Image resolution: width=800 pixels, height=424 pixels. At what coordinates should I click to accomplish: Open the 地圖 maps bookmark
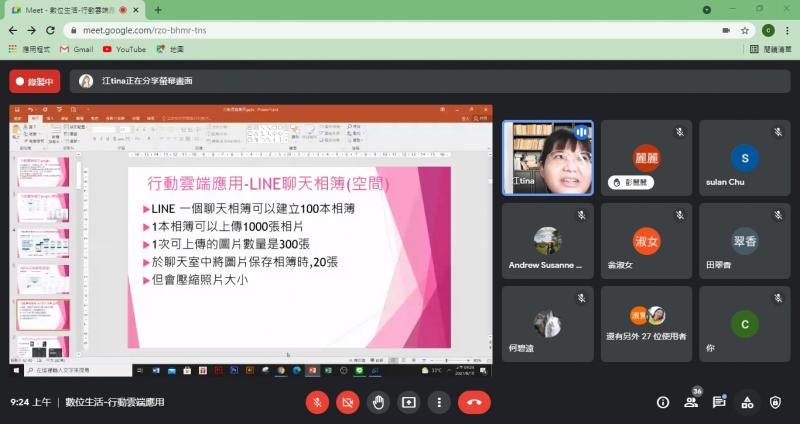coord(170,49)
